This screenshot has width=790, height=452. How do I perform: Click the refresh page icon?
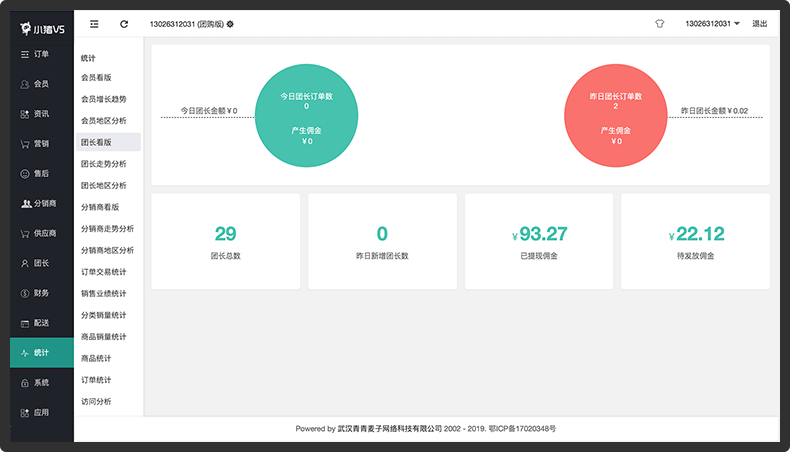click(124, 24)
